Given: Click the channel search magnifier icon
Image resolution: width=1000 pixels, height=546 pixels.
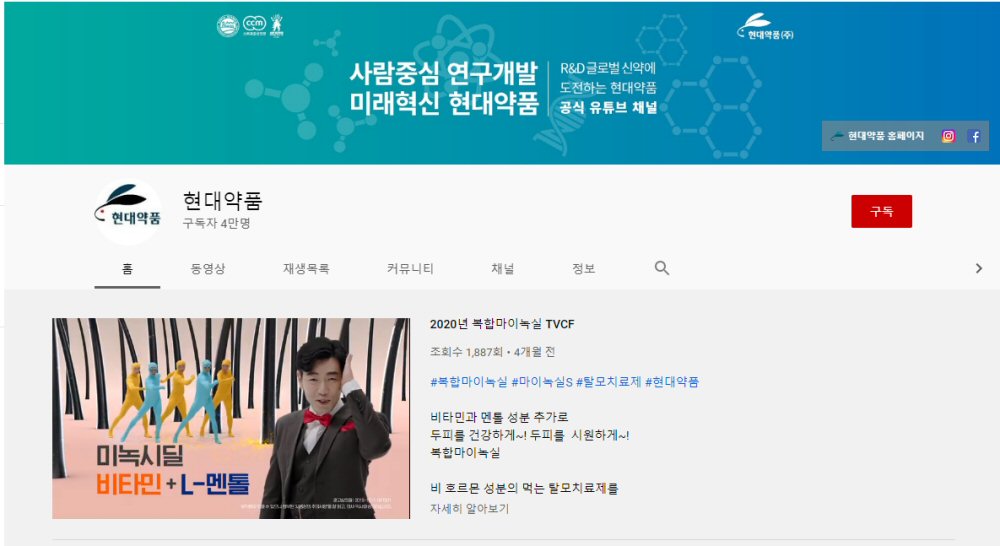Looking at the screenshot, I should point(662,268).
